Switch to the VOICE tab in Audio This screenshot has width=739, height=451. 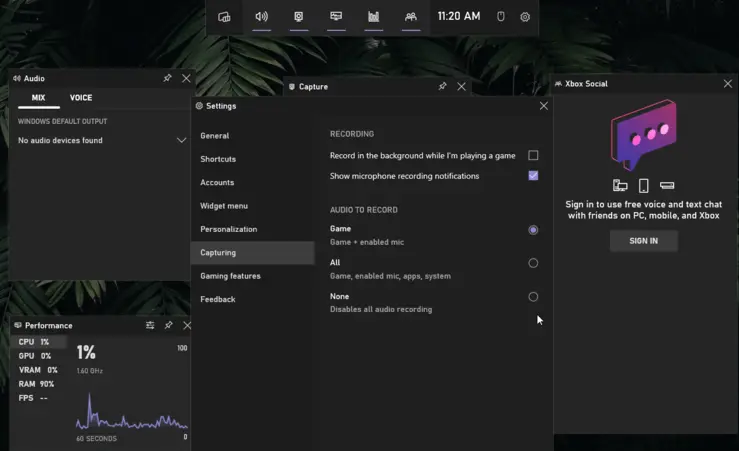coord(81,98)
